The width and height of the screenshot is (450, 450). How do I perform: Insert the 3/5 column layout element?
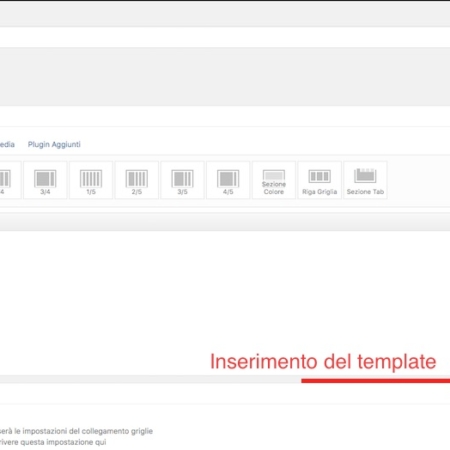coord(182,180)
